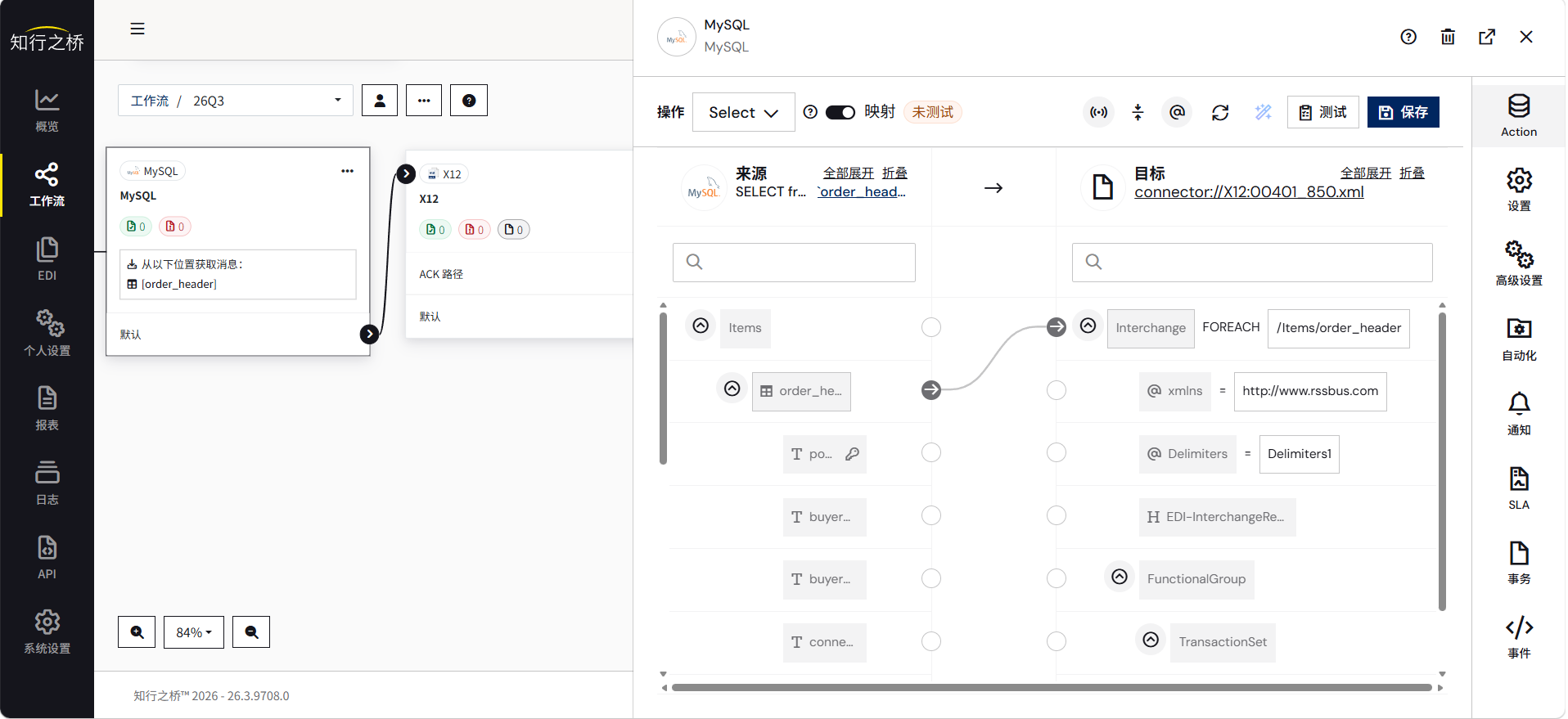This screenshot has width=1568, height=719.
Task: Collapse the Interchange target node
Action: [1088, 326]
